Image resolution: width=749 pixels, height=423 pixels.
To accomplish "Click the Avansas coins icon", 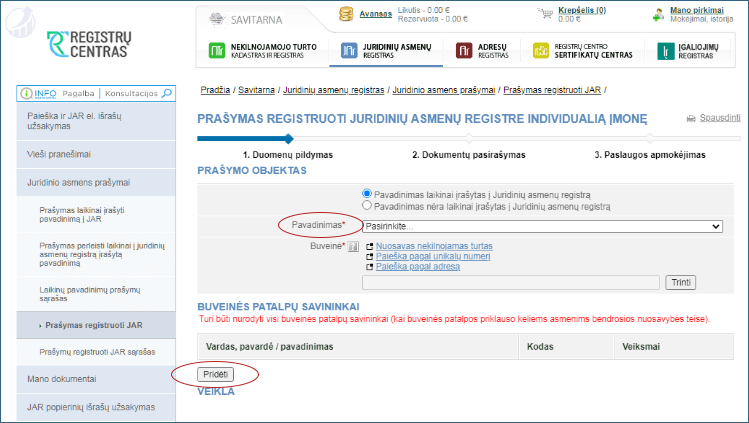I will point(346,14).
